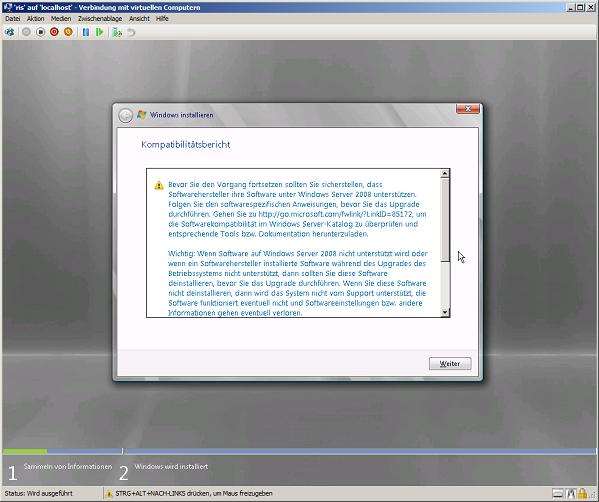Screen dimensions: 599x502
Task: Shut down the VM using the red power icon
Action: click(x=54, y=32)
